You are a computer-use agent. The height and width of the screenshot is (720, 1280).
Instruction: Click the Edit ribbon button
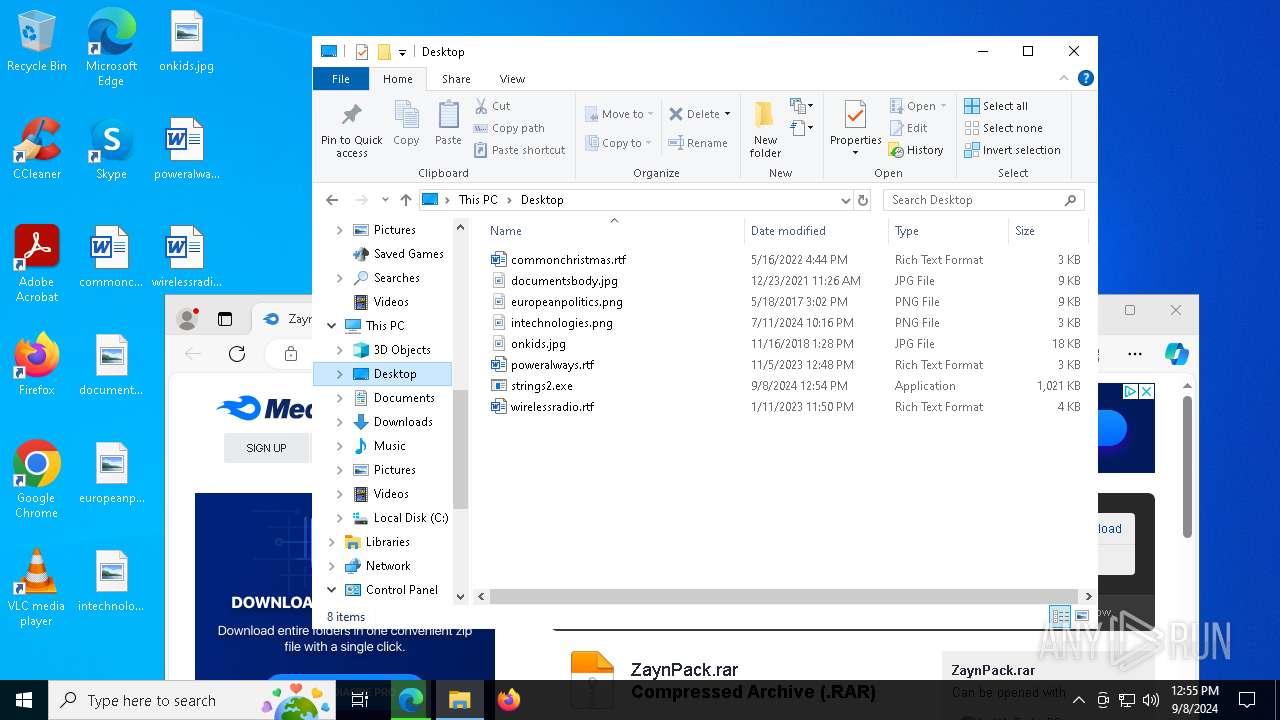pyautogui.click(x=909, y=128)
